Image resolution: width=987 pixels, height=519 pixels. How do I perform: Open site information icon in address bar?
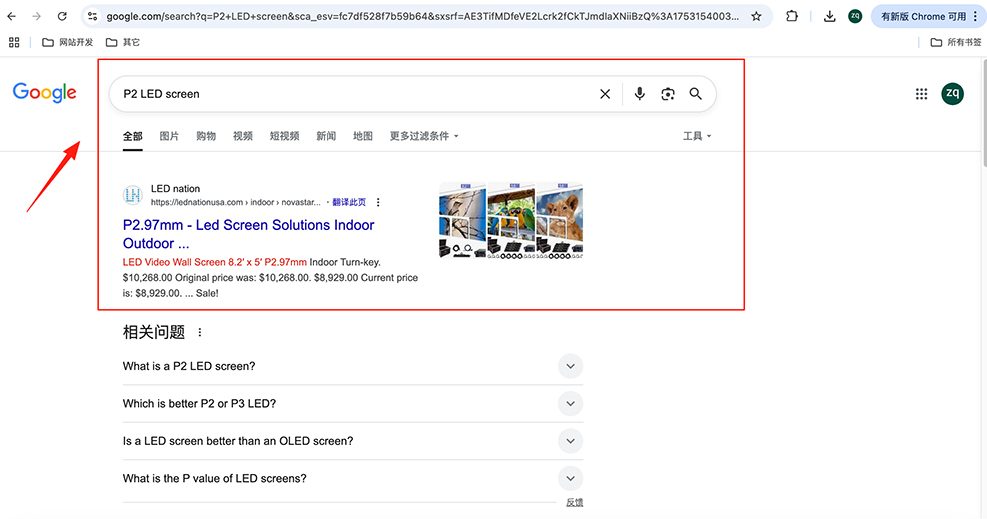[93, 16]
